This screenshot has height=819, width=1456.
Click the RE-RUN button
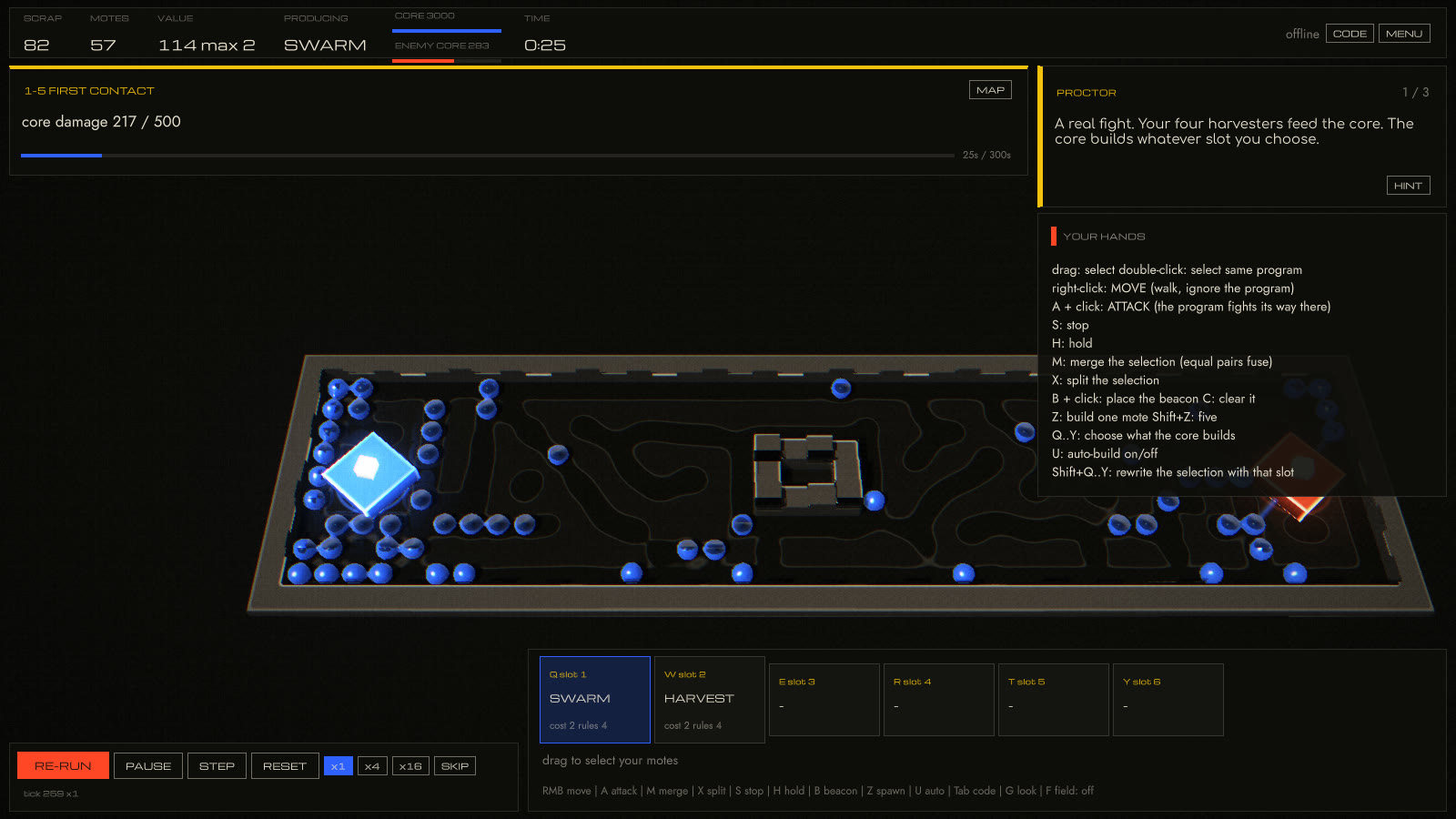(63, 765)
